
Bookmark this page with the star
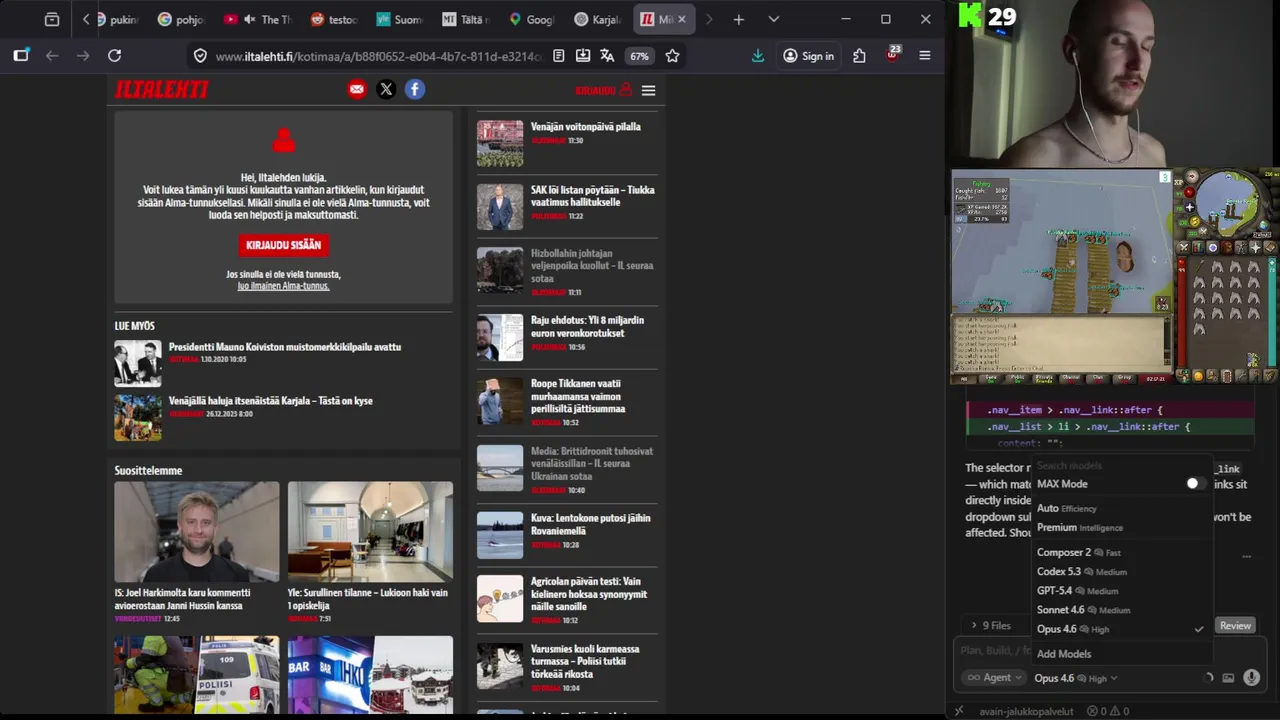click(672, 56)
